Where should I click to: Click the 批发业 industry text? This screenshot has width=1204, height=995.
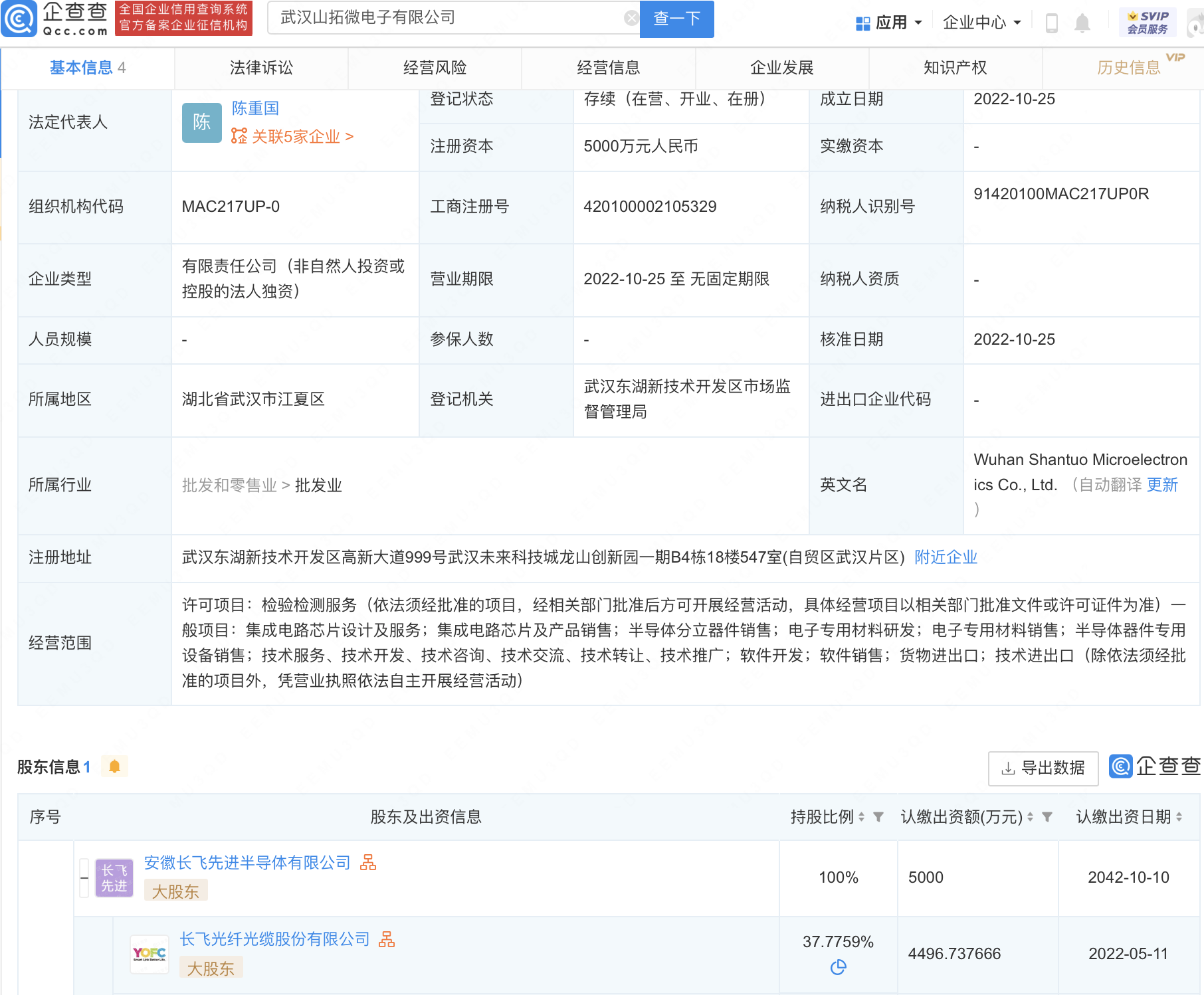(318, 486)
